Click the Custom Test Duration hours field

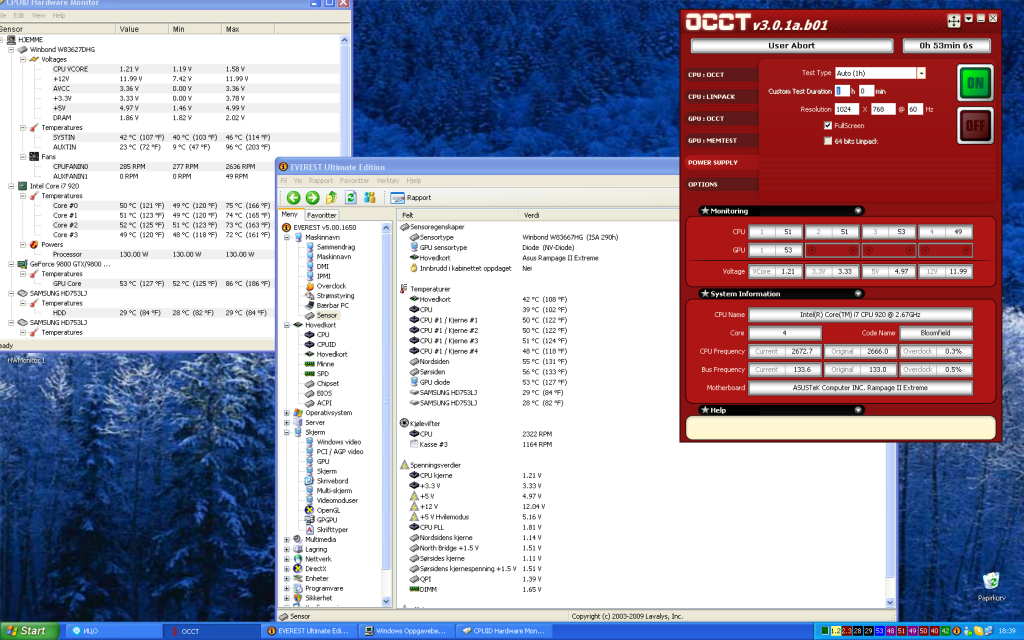pos(842,91)
